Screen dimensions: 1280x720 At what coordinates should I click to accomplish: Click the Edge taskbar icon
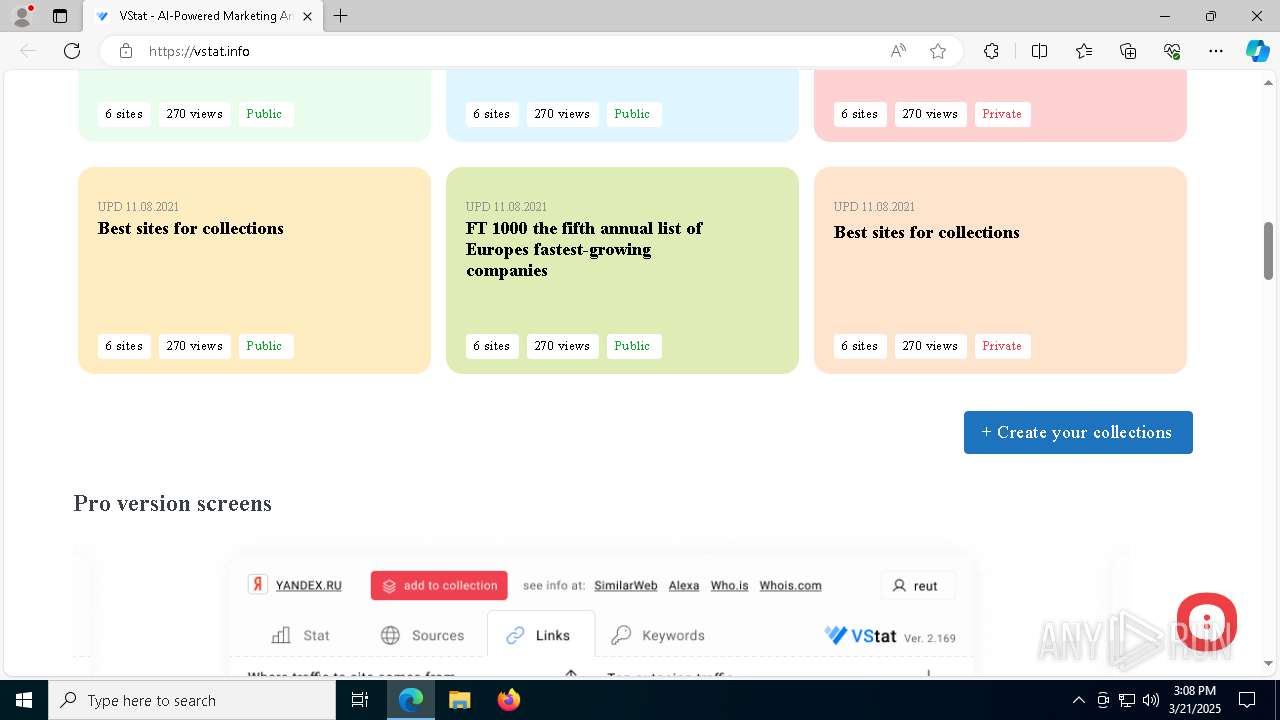tap(411, 700)
